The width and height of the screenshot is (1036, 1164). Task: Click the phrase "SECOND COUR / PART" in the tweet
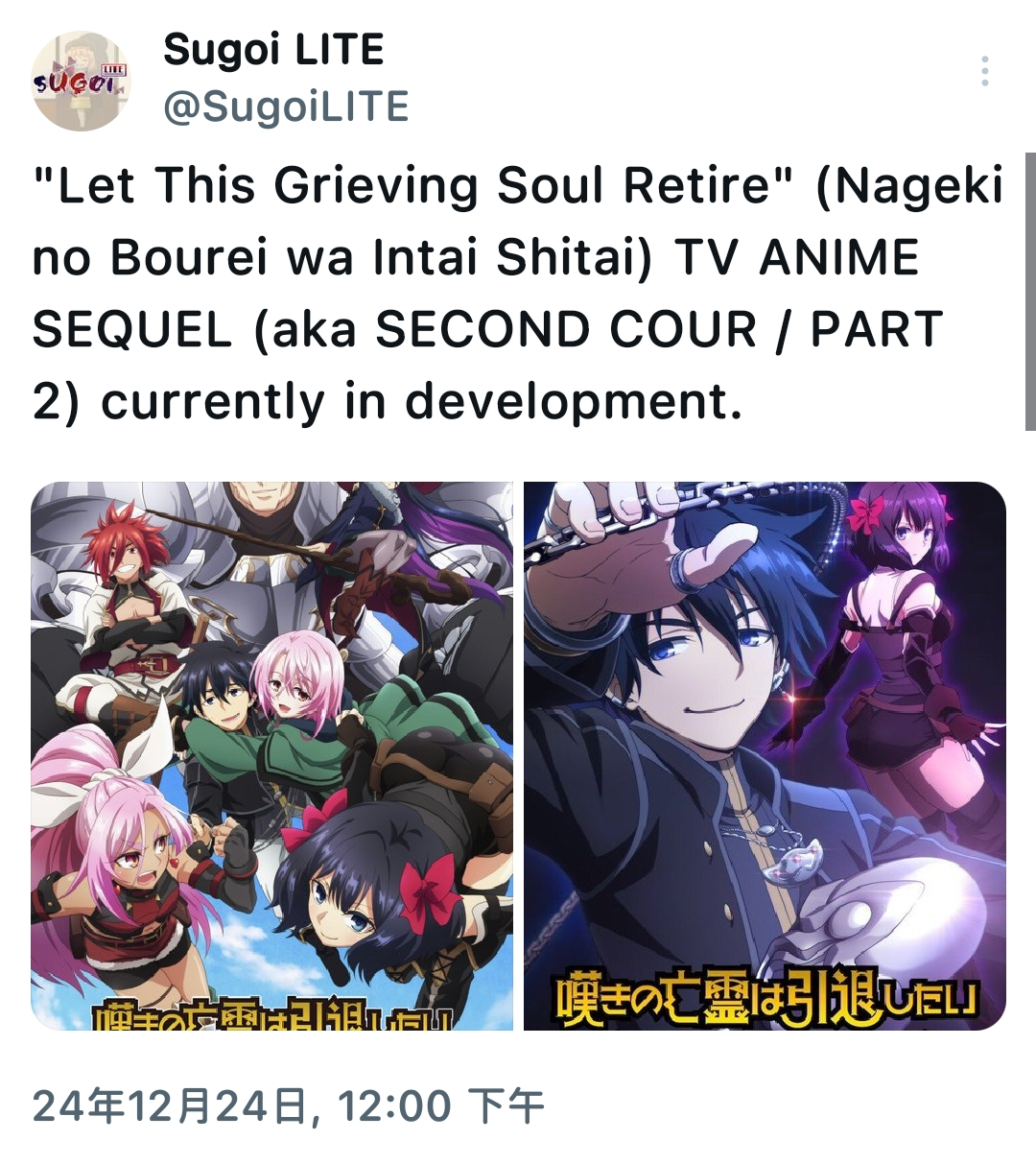click(x=659, y=329)
